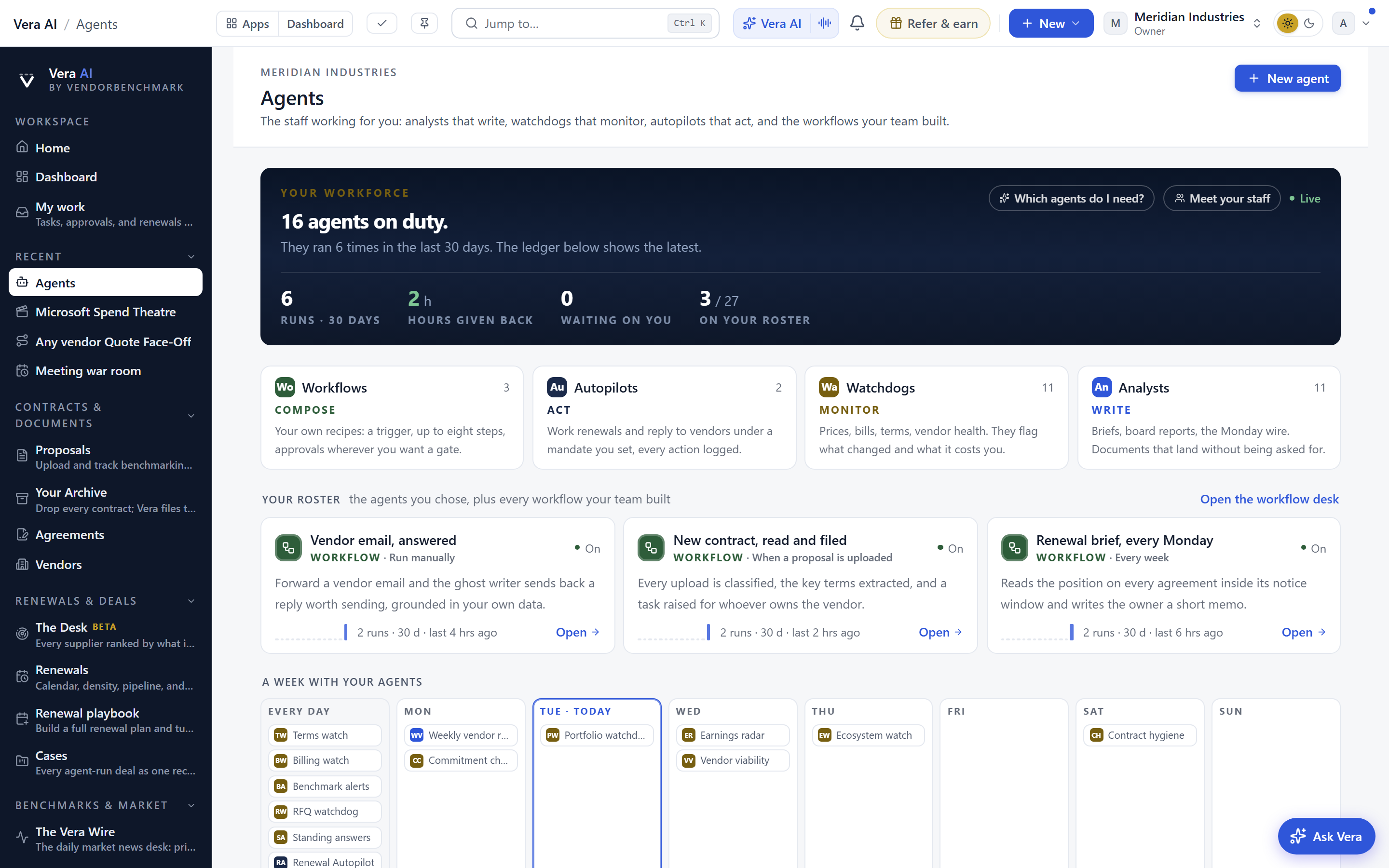Viewport: 1389px width, 868px height.
Task: Click the Your Archive box icon
Action: (x=22, y=499)
